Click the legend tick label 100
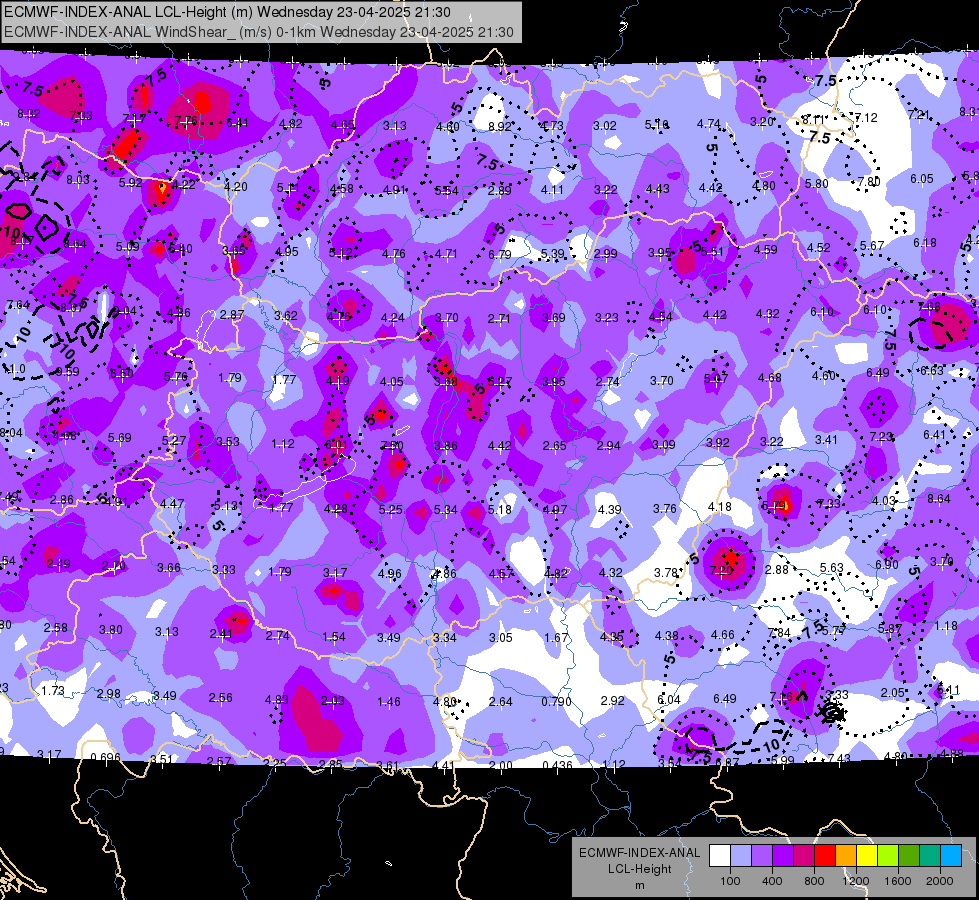 pos(730,881)
